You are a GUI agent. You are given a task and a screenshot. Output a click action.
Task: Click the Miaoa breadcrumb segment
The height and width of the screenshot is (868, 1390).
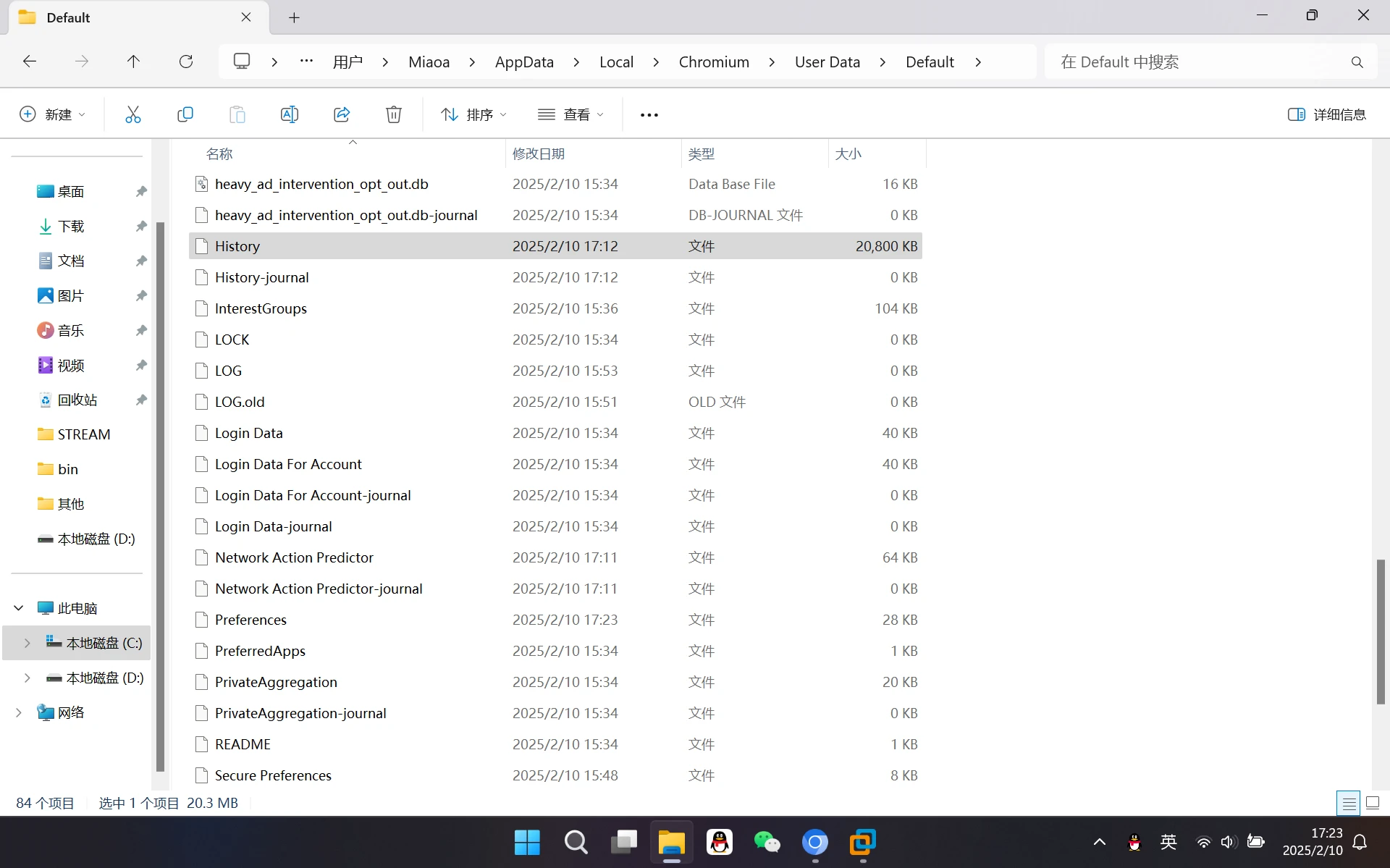429,62
